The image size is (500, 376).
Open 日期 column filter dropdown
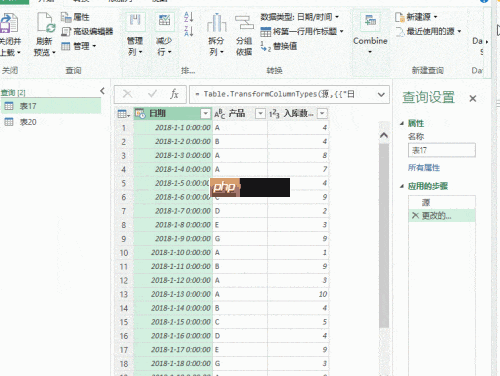tap(206, 114)
